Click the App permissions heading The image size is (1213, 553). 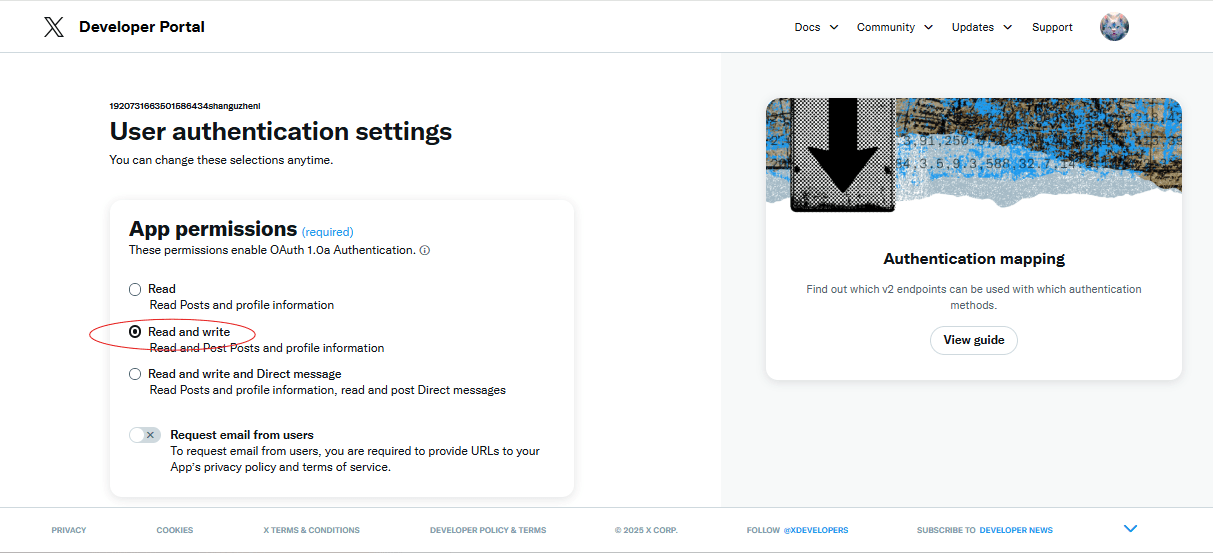(x=213, y=229)
